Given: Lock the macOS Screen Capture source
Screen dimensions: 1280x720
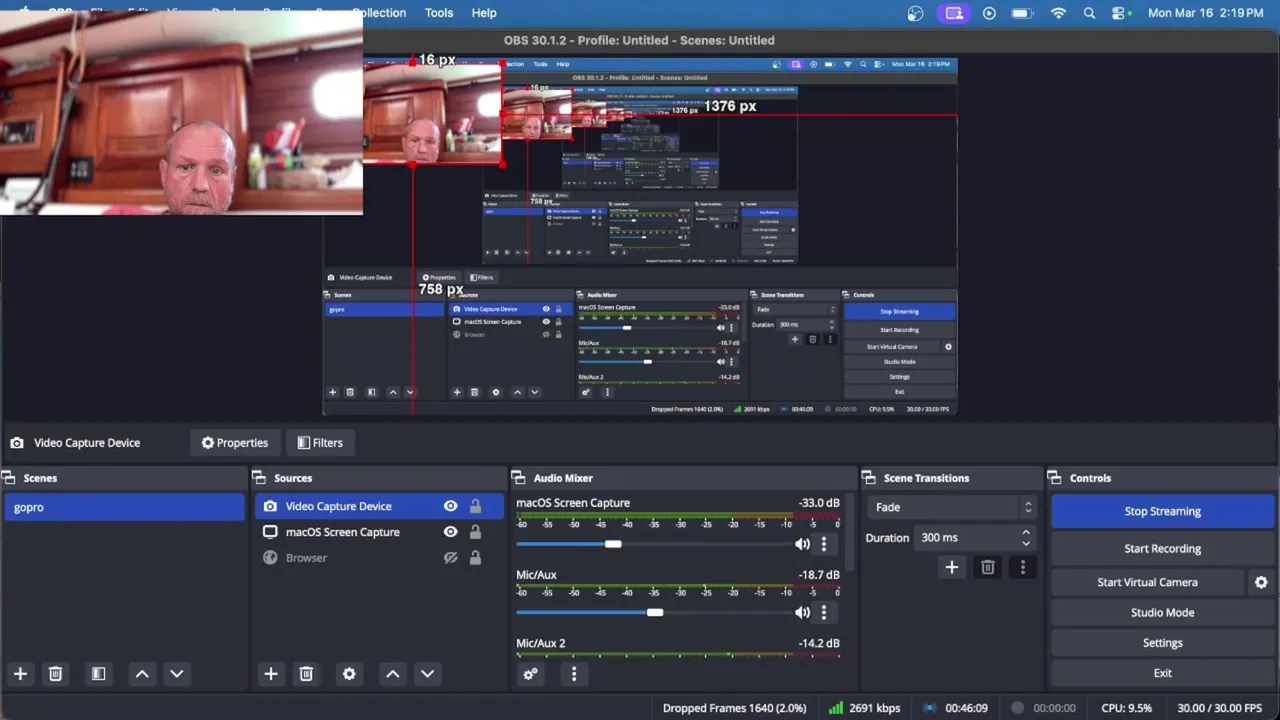Looking at the screenshot, I should tap(476, 532).
